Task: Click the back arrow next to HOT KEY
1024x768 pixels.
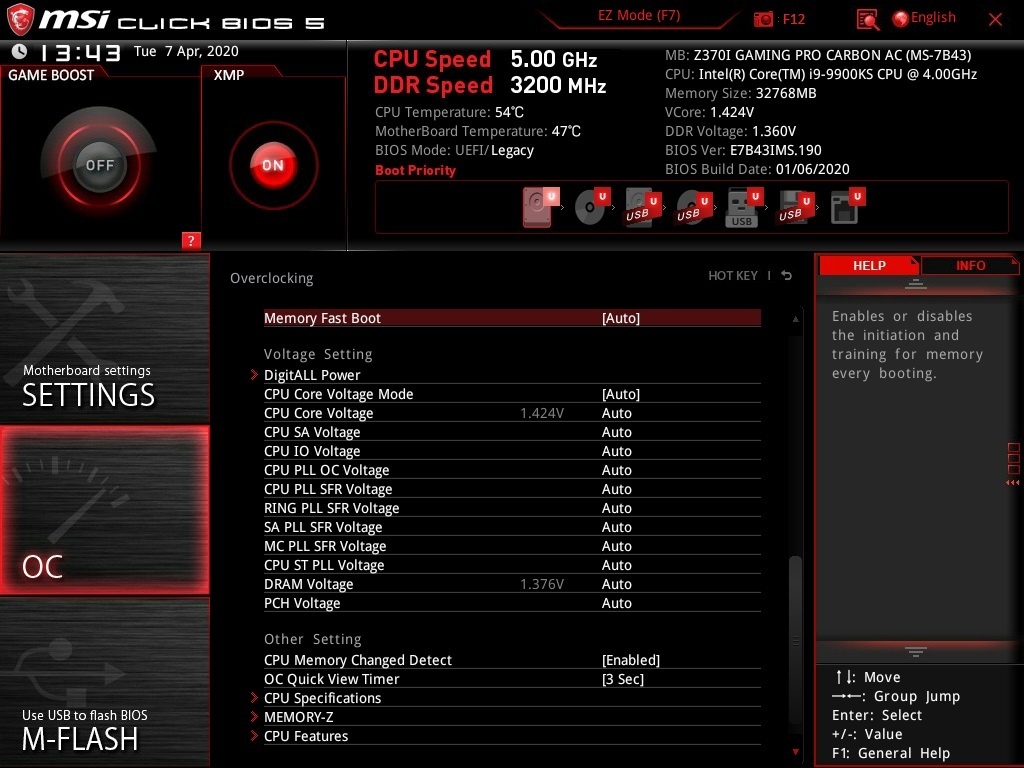Action: coord(787,276)
